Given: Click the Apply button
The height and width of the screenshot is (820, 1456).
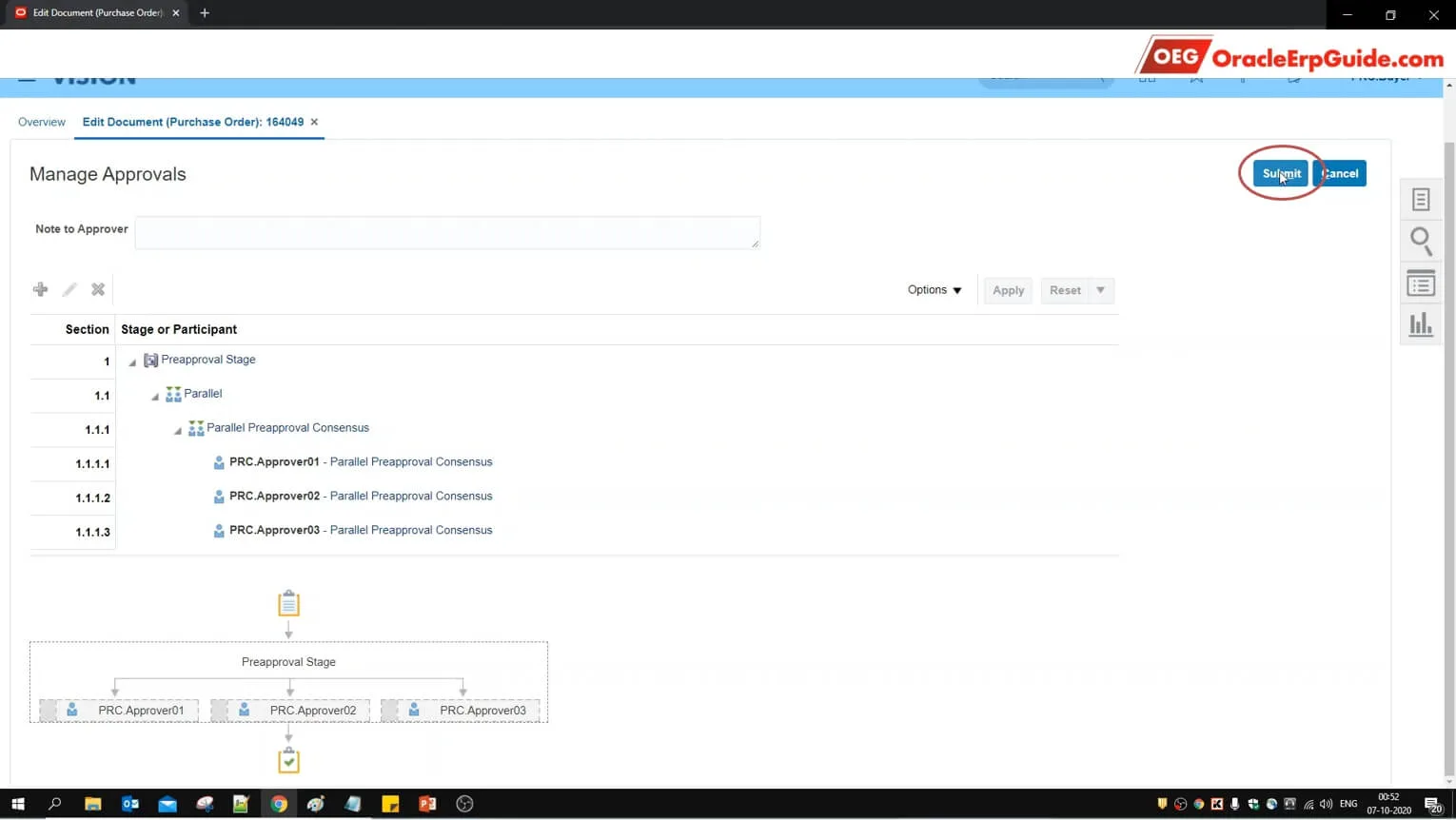Looking at the screenshot, I should click(1008, 290).
